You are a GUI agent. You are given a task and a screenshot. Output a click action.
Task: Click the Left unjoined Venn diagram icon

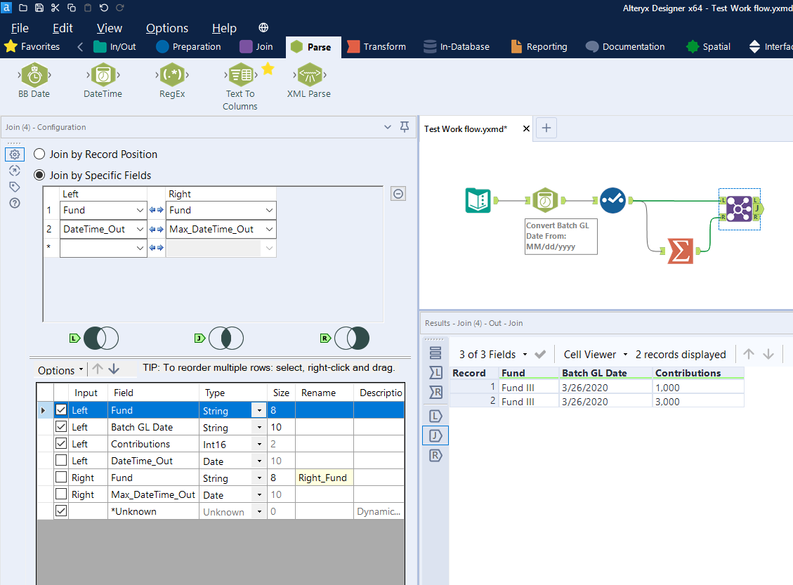pyautogui.click(x=101, y=338)
